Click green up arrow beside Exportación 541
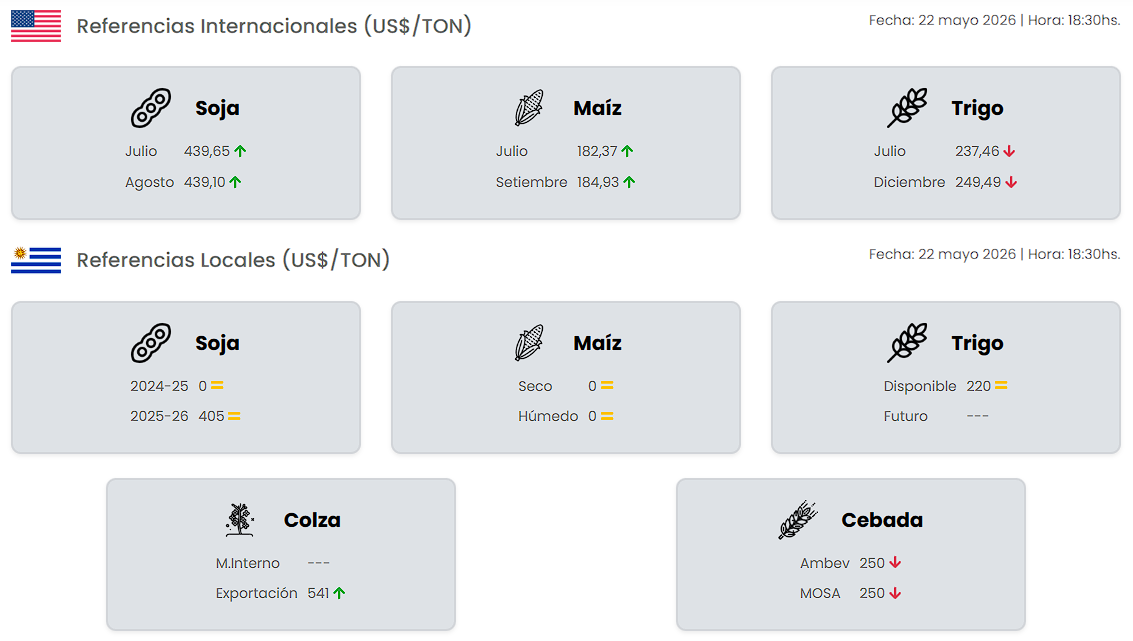This screenshot has width=1133, height=641. [340, 593]
